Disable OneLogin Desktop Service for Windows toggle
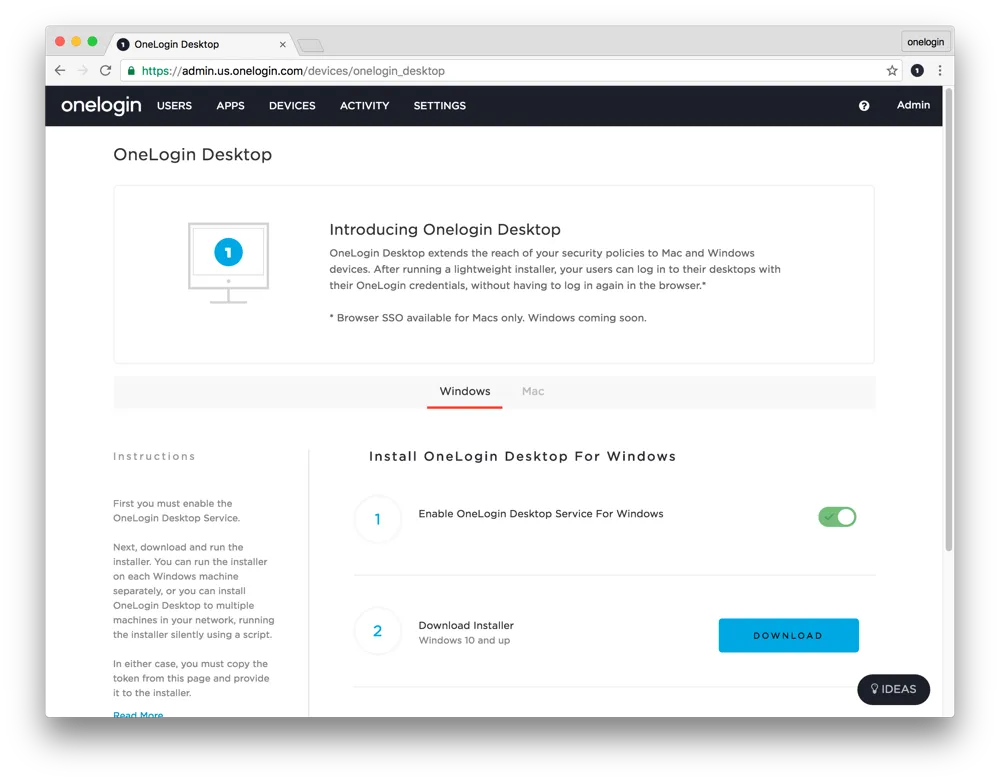This screenshot has height=782, width=1000. point(837,517)
